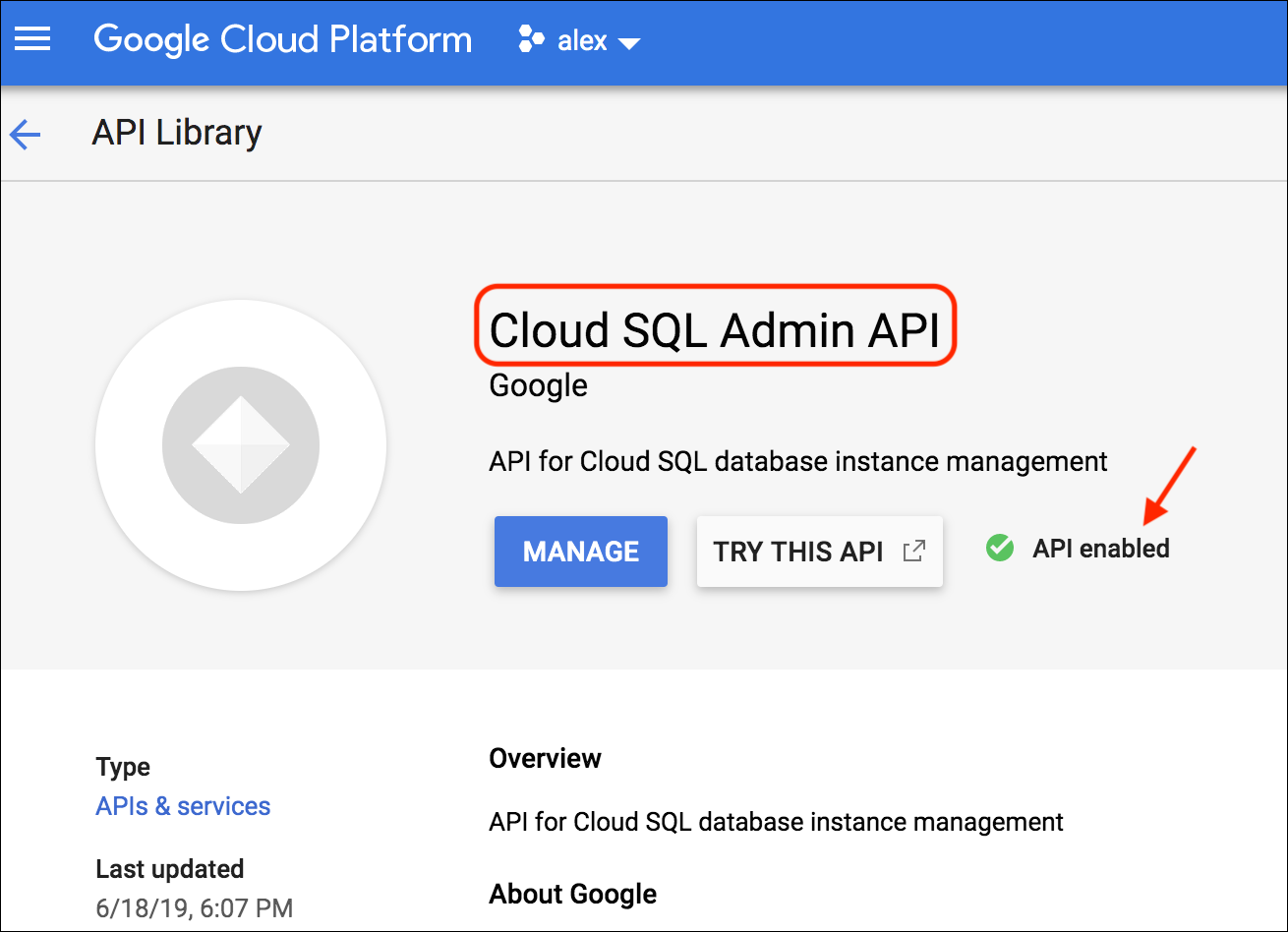The width and height of the screenshot is (1288, 932).
Task: Click the 'API enabled' status text
Action: [x=1101, y=549]
